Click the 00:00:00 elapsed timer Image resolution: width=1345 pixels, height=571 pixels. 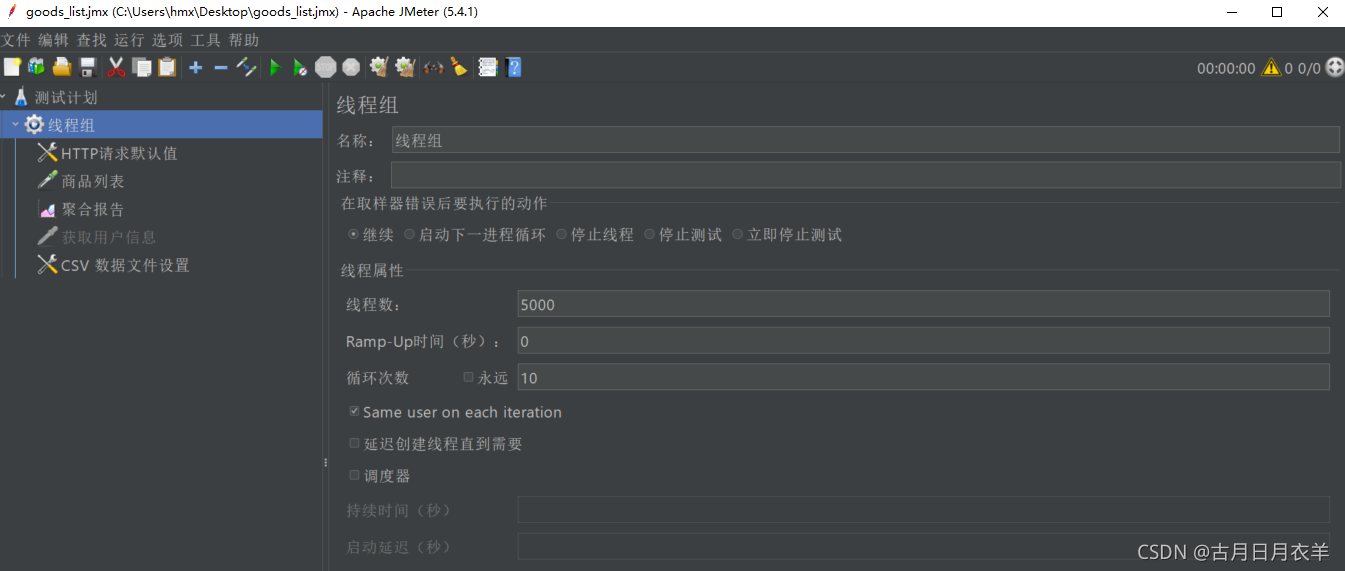pos(1226,69)
